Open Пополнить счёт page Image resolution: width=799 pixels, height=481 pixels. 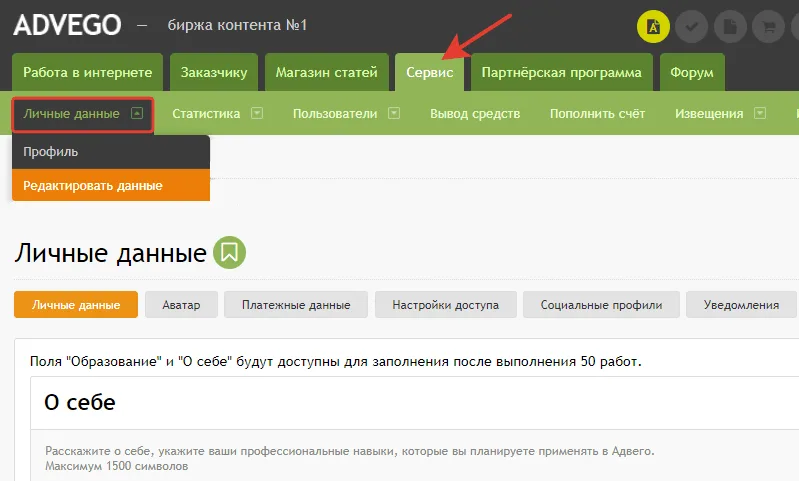pyautogui.click(x=597, y=114)
